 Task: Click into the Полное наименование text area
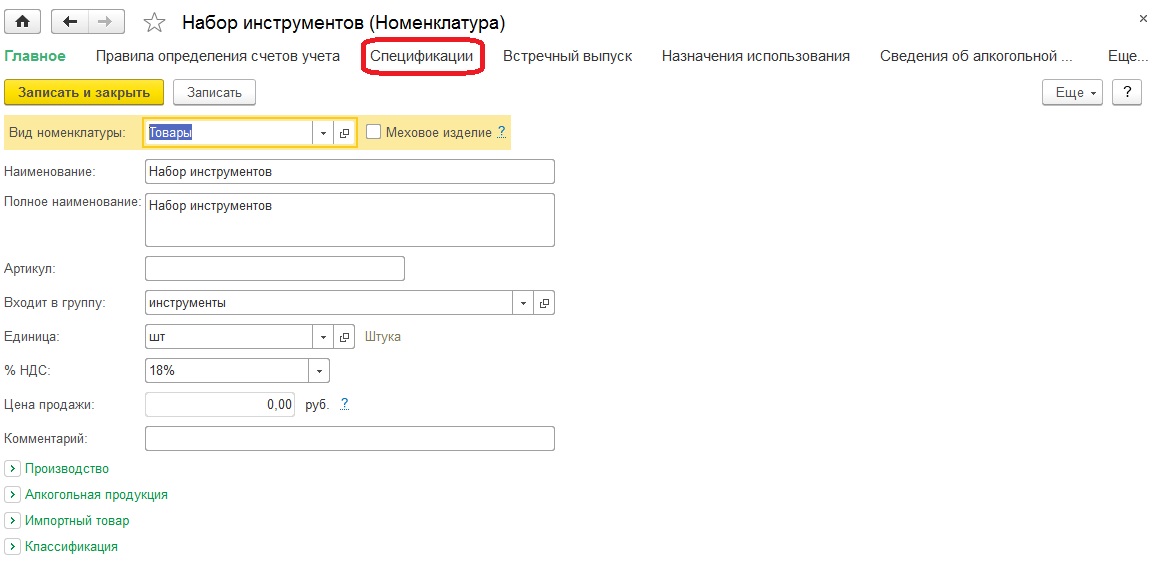[350, 220]
